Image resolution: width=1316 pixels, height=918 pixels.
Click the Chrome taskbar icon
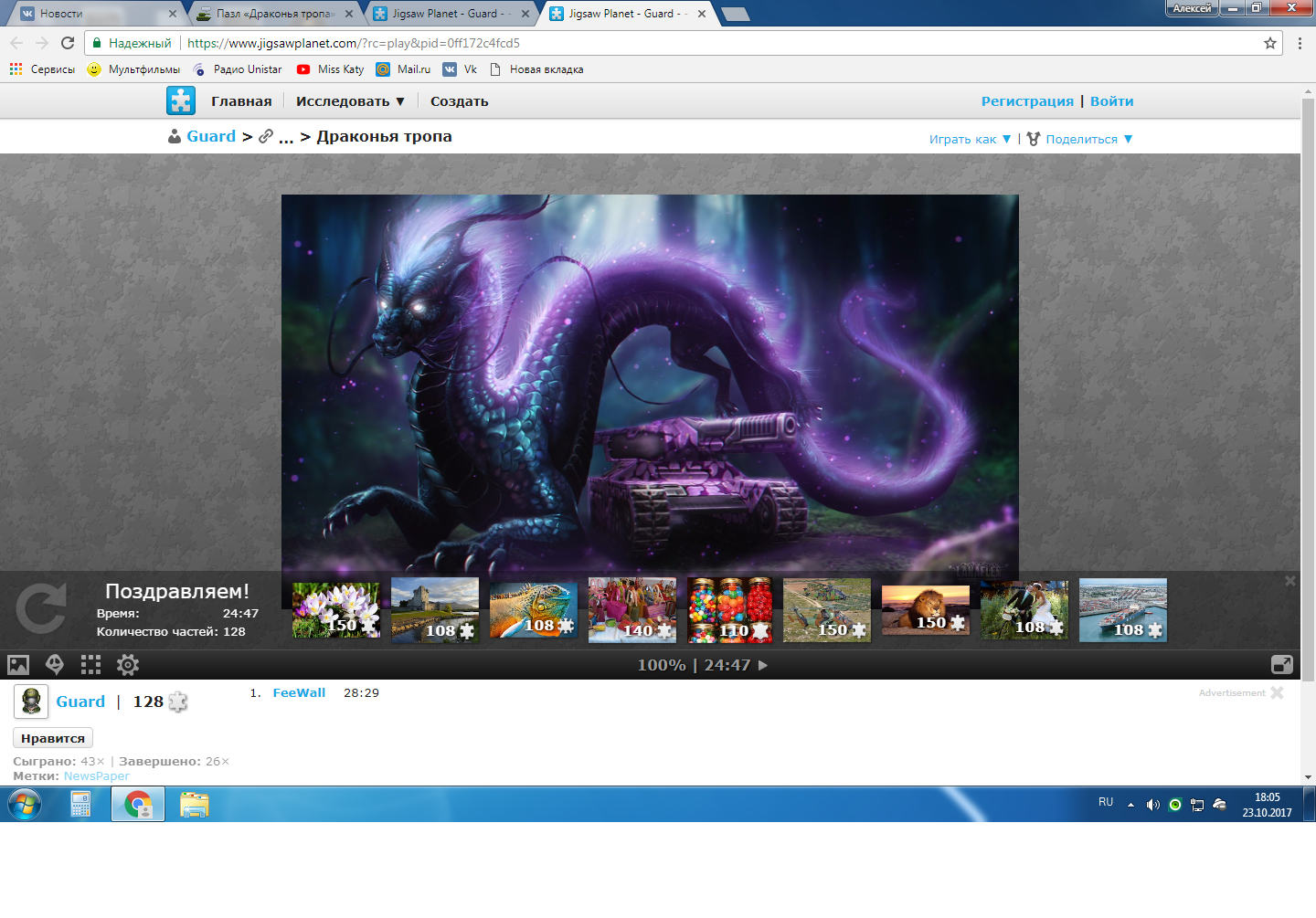point(138,805)
